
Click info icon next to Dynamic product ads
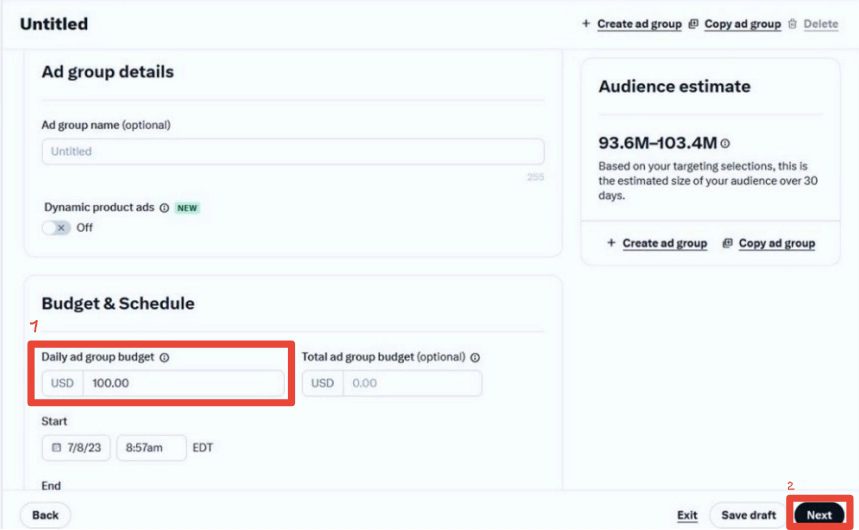(x=164, y=208)
